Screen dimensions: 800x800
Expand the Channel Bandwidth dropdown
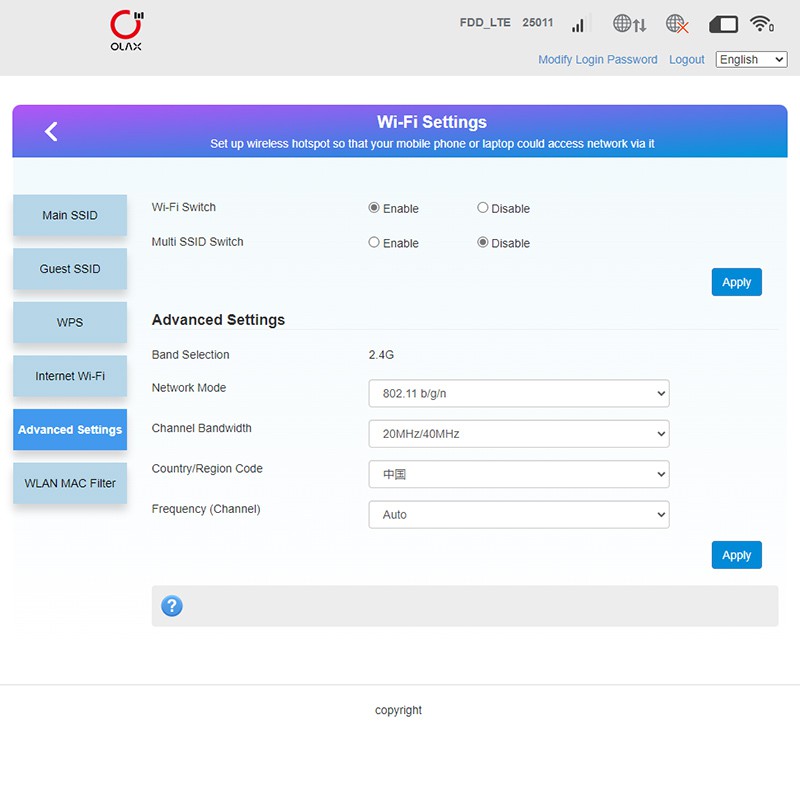[x=518, y=434]
